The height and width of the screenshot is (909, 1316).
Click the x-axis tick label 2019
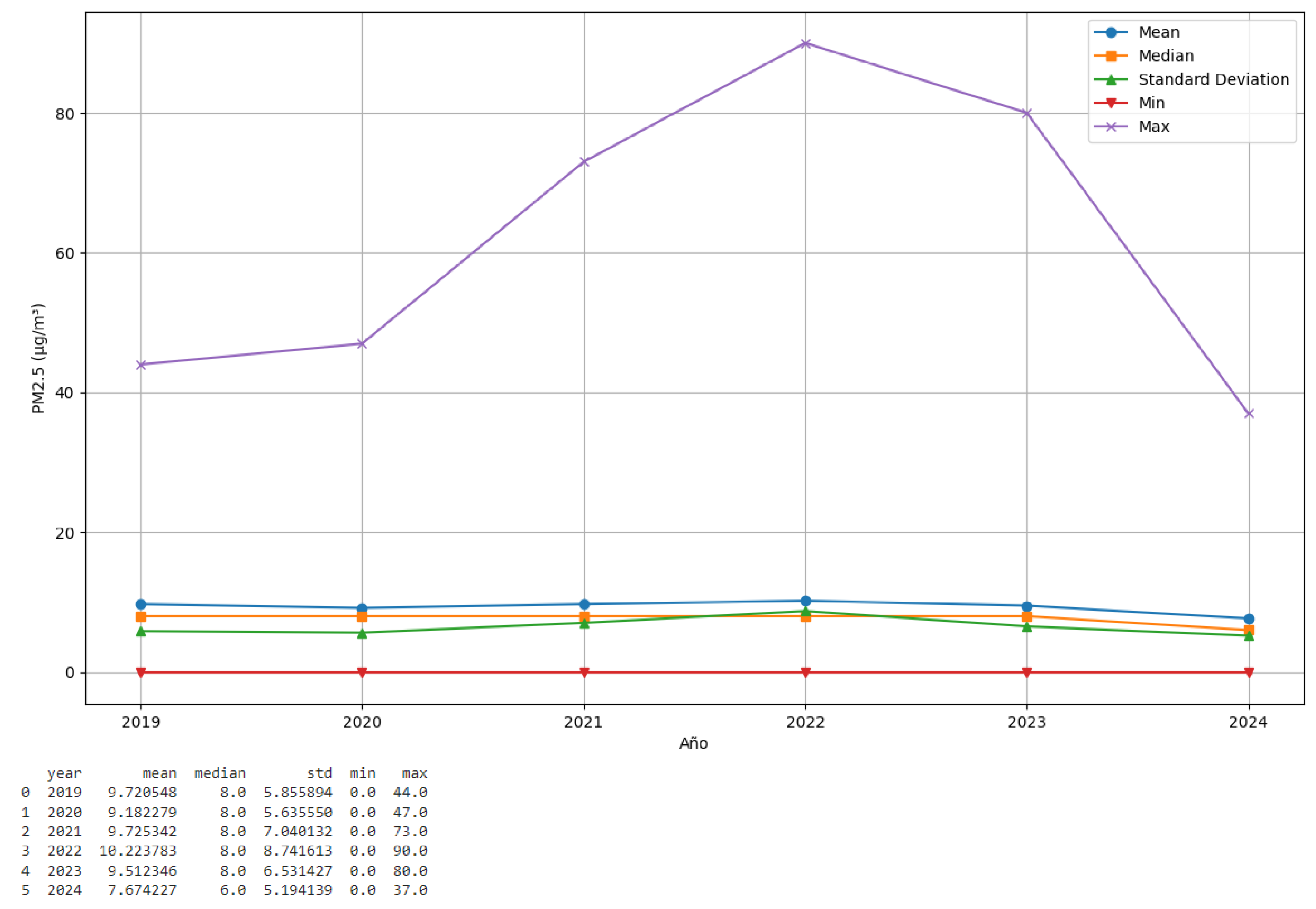pyautogui.click(x=141, y=722)
